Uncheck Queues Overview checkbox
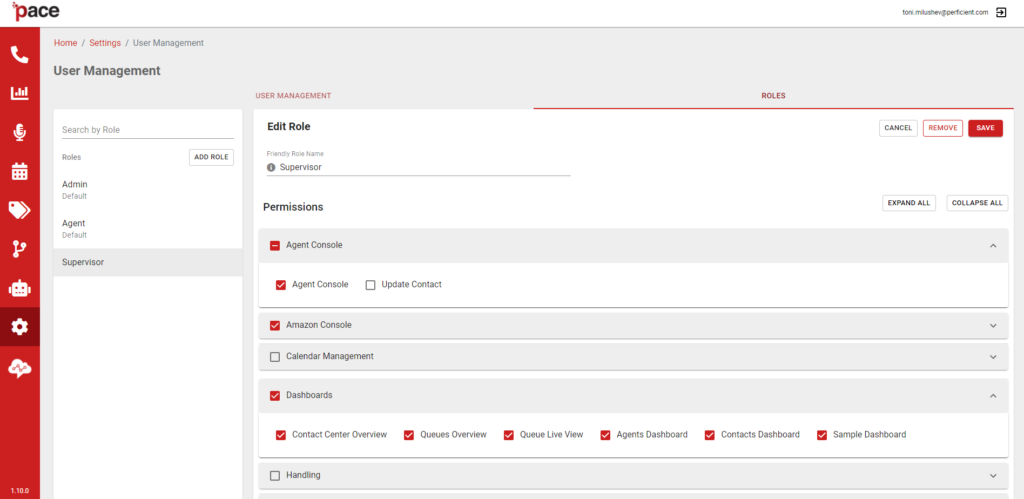This screenshot has height=499, width=1024. point(409,435)
